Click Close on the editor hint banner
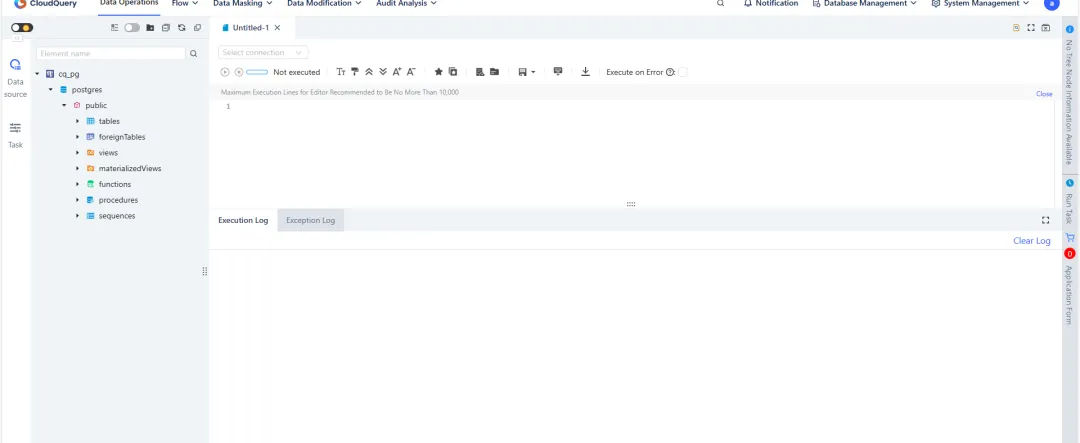The image size is (1080, 443). (x=1043, y=93)
